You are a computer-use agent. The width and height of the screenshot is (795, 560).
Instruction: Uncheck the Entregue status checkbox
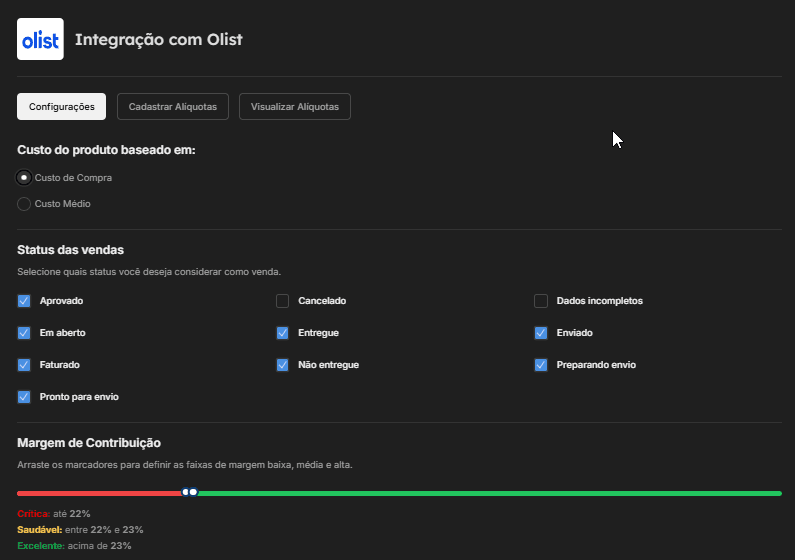coord(283,333)
